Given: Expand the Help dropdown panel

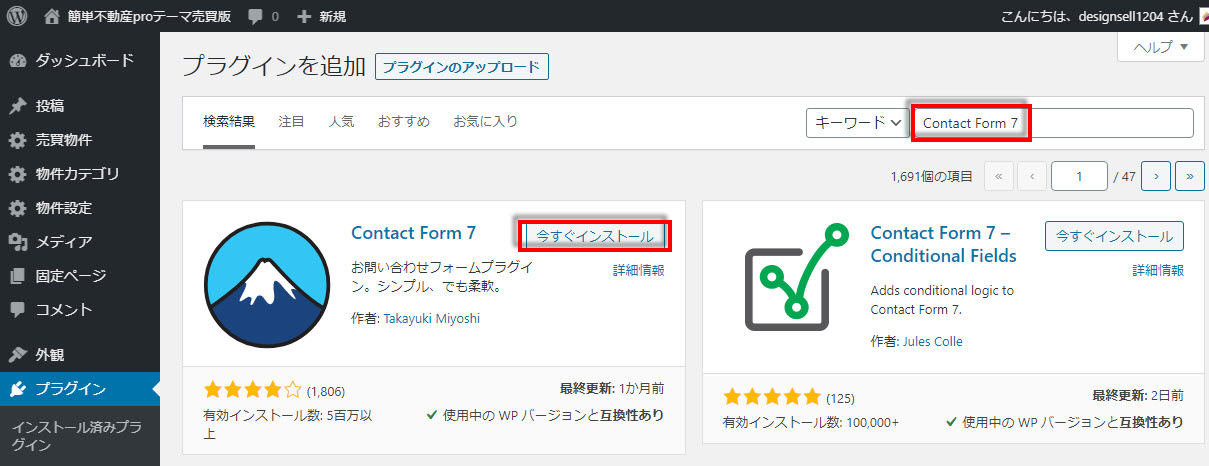Looking at the screenshot, I should (1160, 47).
